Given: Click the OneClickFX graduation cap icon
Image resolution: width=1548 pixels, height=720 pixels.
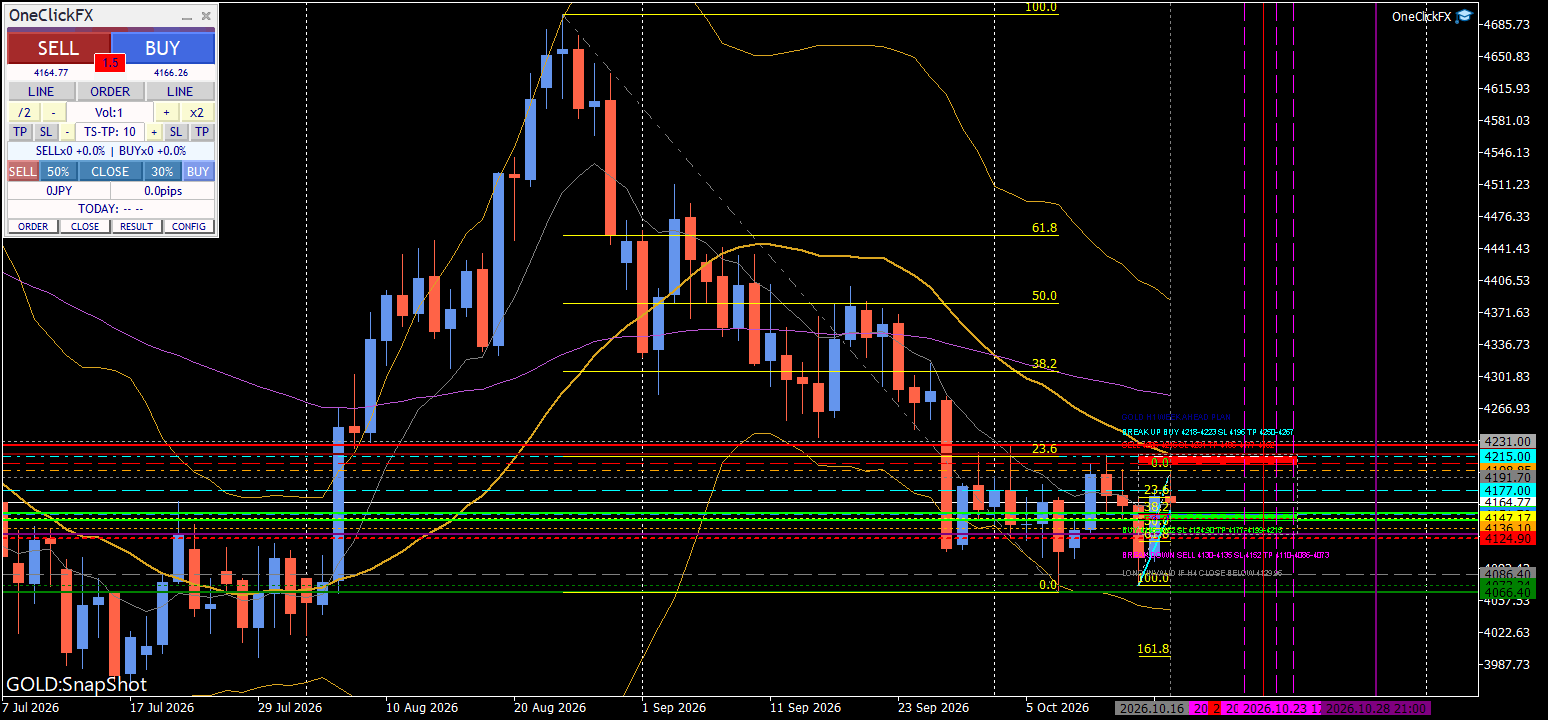Looking at the screenshot, I should coord(1463,15).
